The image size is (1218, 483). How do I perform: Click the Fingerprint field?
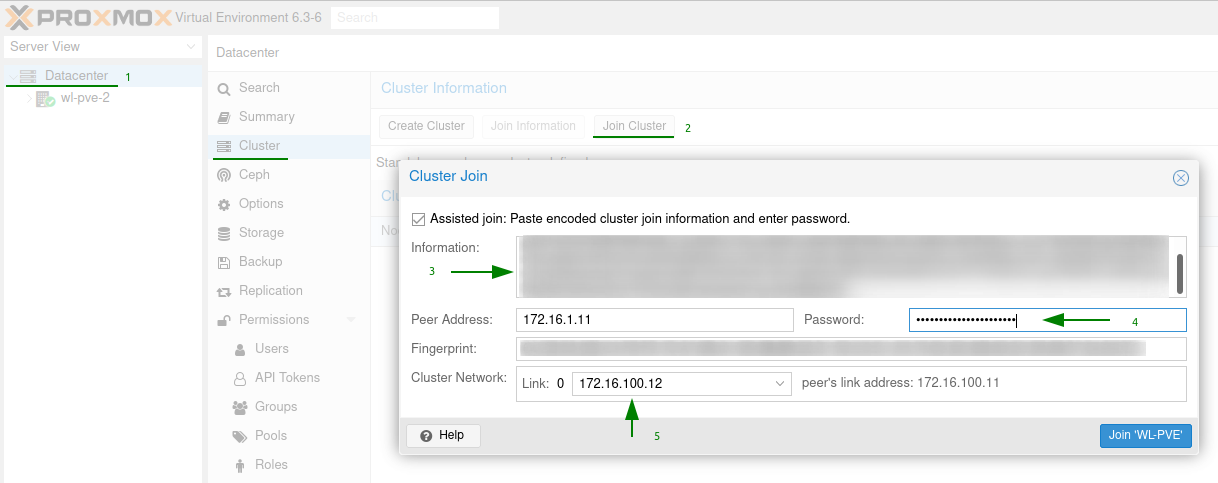click(851, 349)
